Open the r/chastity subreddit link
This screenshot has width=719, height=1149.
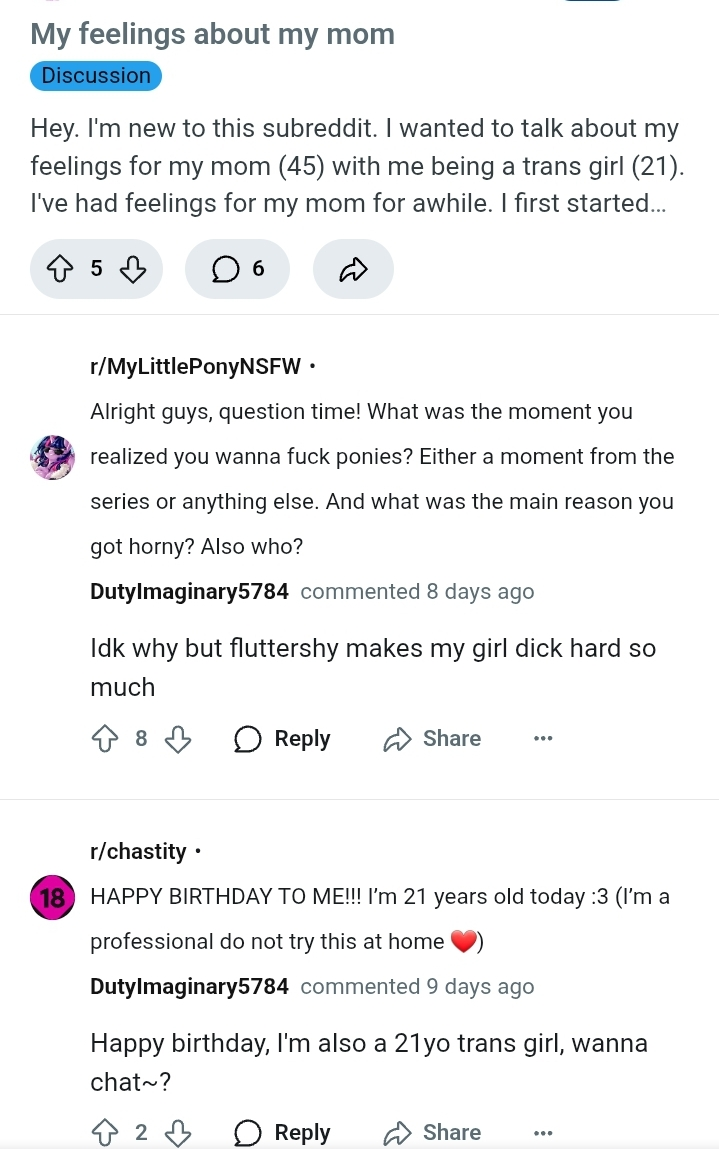pos(138,851)
